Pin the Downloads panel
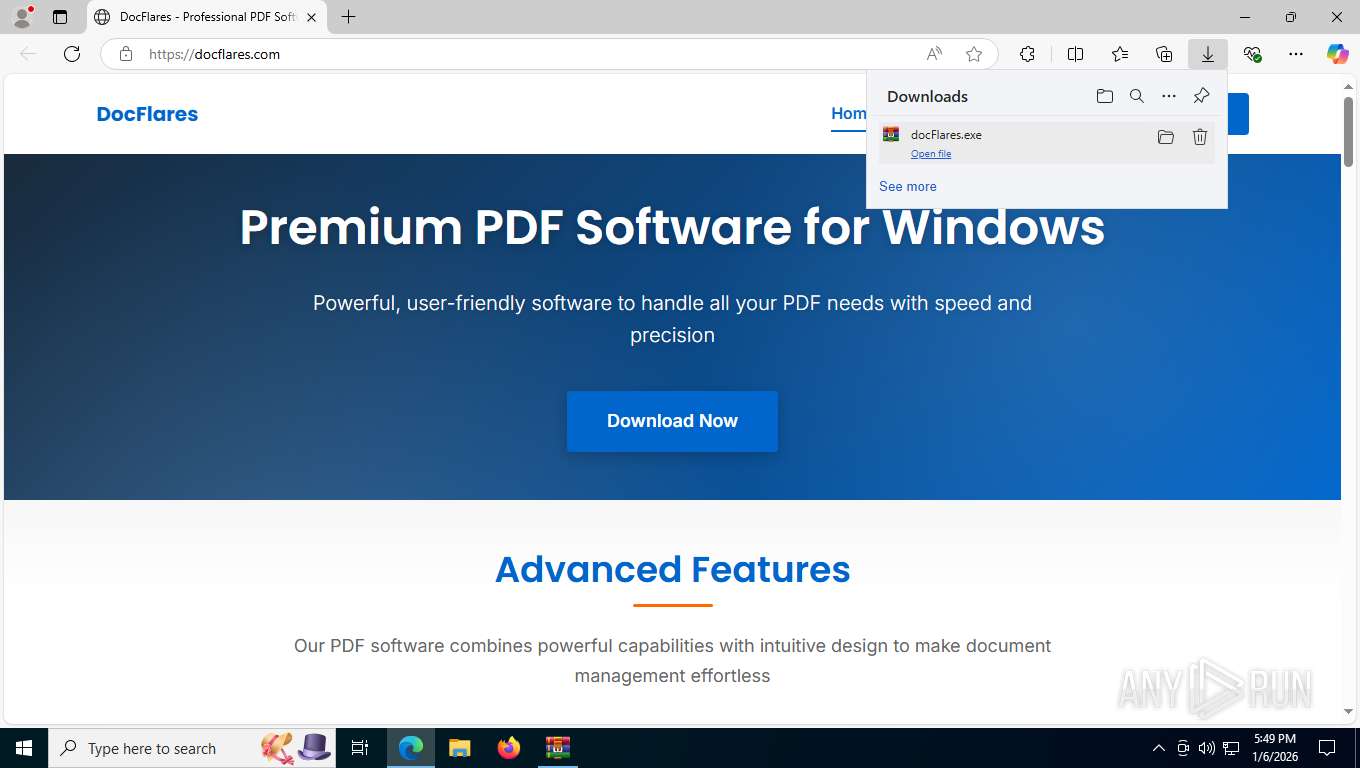 click(1201, 96)
